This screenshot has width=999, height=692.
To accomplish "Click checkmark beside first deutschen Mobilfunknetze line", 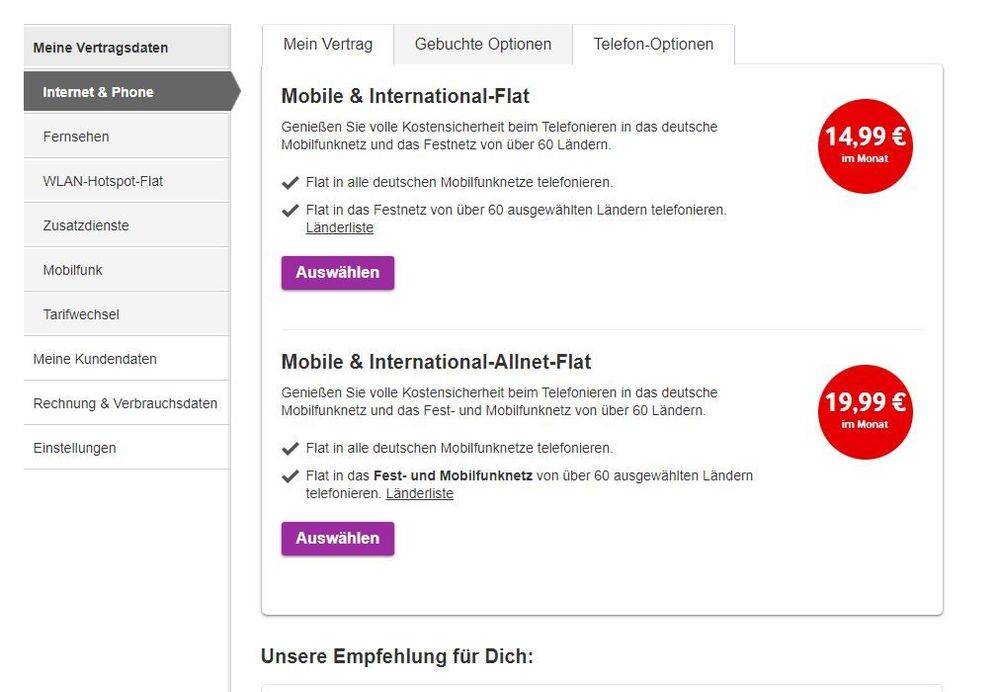I will point(290,183).
